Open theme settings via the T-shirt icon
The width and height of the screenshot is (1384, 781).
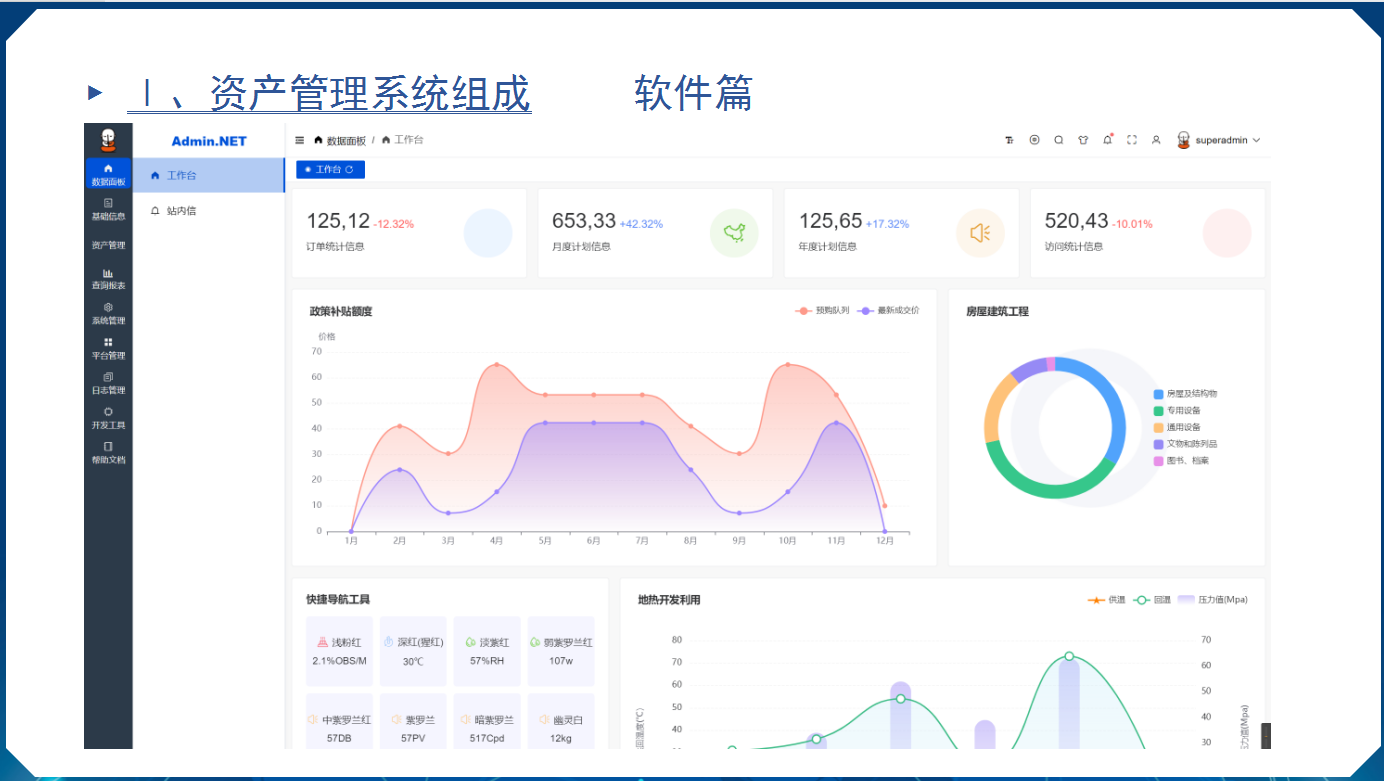(1083, 140)
